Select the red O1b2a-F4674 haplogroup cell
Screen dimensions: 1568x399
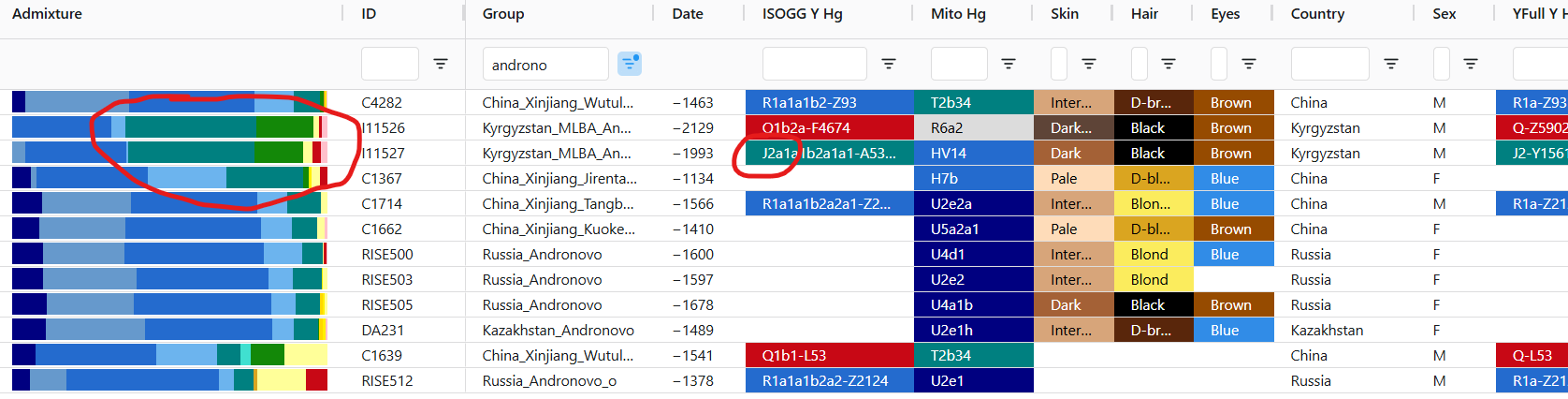tap(829, 128)
